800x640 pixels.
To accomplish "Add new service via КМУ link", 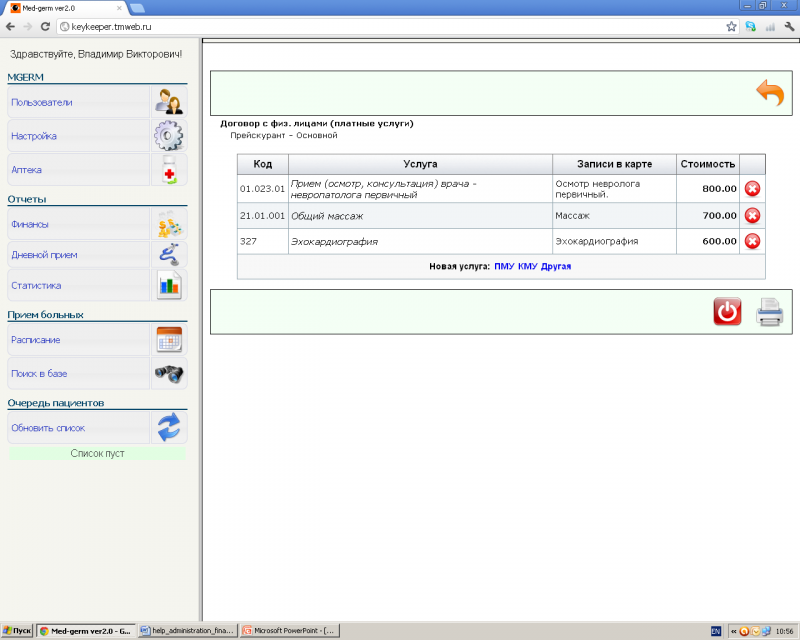I will [x=527, y=267].
